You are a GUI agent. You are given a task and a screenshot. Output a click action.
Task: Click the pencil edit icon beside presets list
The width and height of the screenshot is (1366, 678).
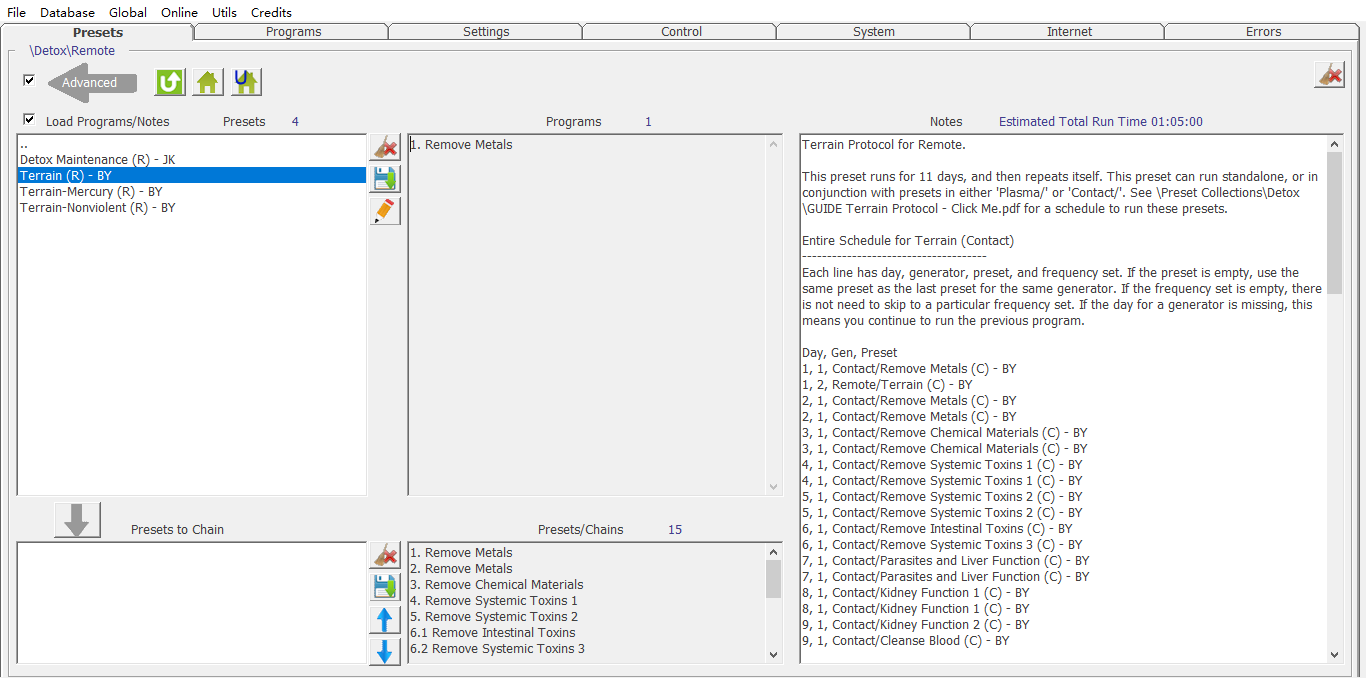coord(385,211)
